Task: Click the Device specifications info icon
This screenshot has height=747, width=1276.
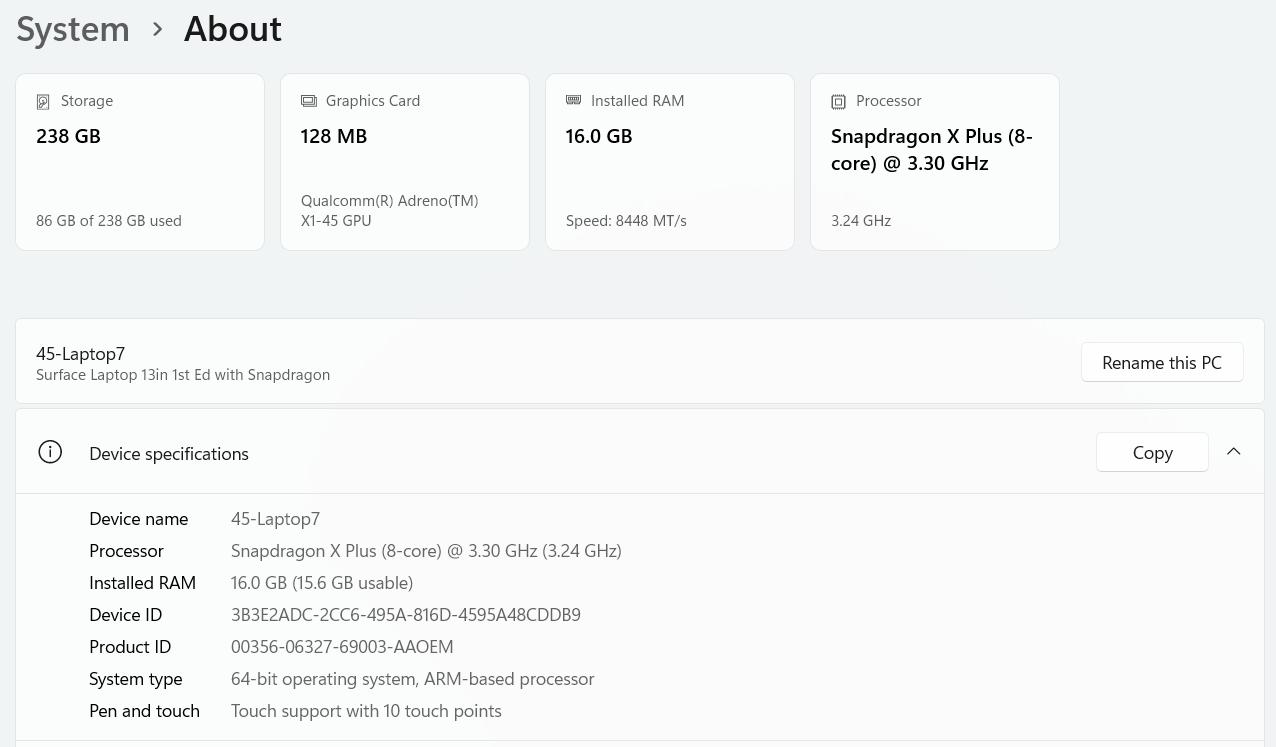Action: click(x=50, y=452)
